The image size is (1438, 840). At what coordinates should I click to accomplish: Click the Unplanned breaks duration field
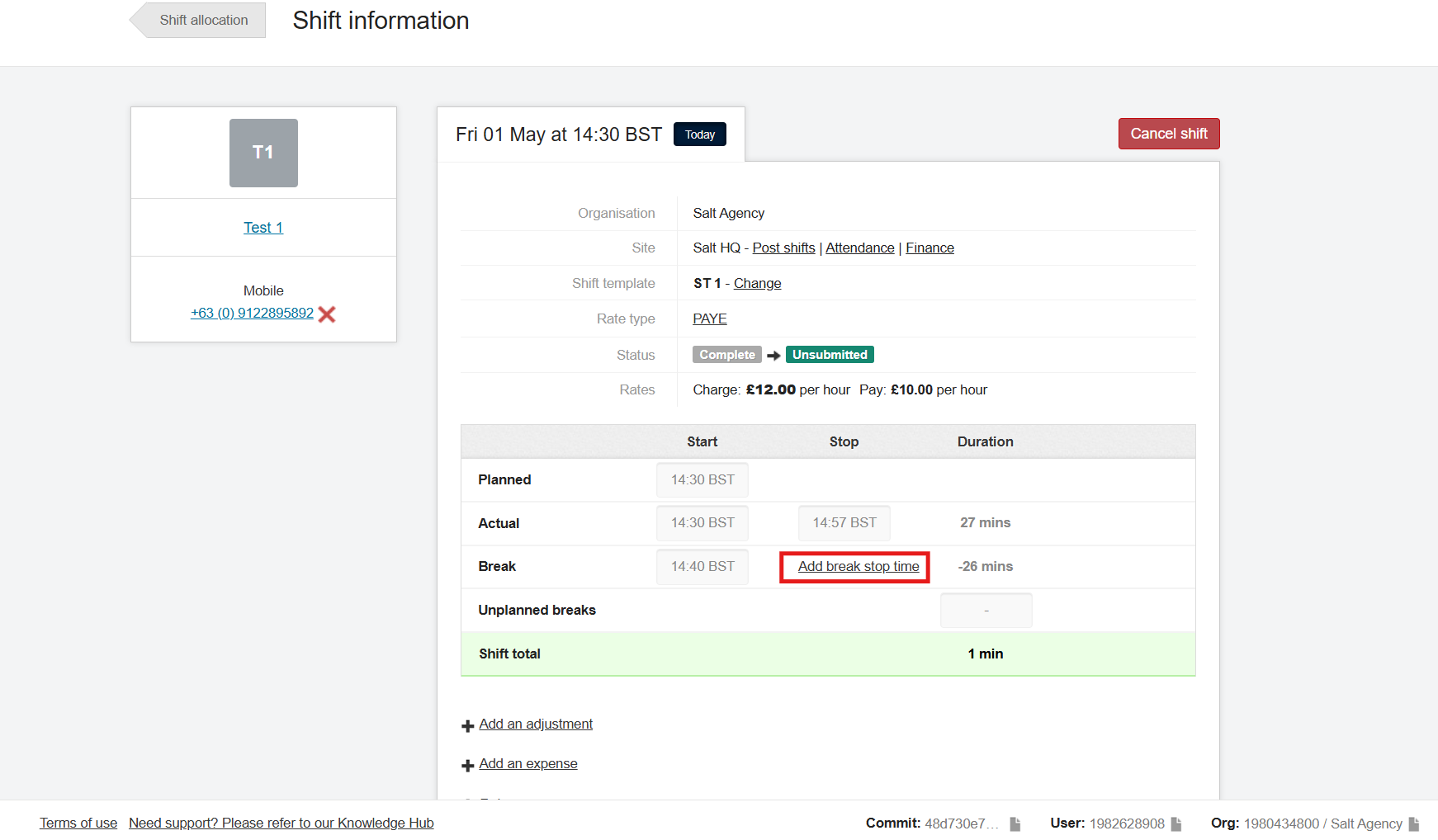(986, 611)
